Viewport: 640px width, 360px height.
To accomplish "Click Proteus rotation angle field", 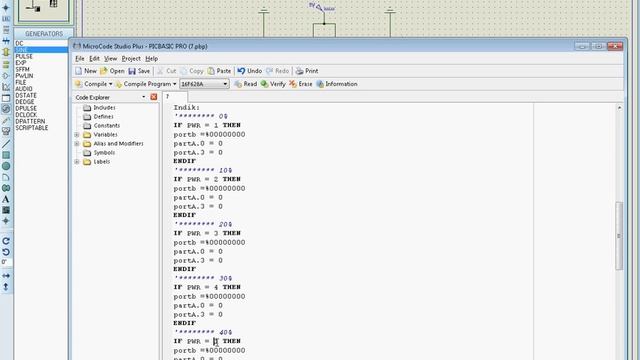I will coord(6,262).
